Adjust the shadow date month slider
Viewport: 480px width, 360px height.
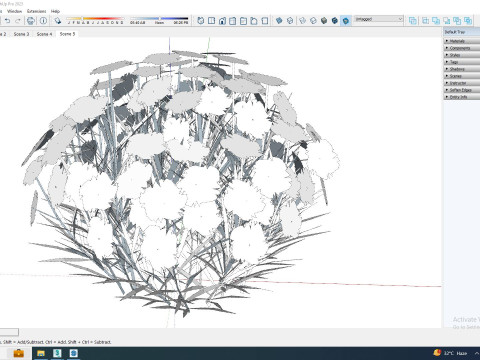[95, 19]
